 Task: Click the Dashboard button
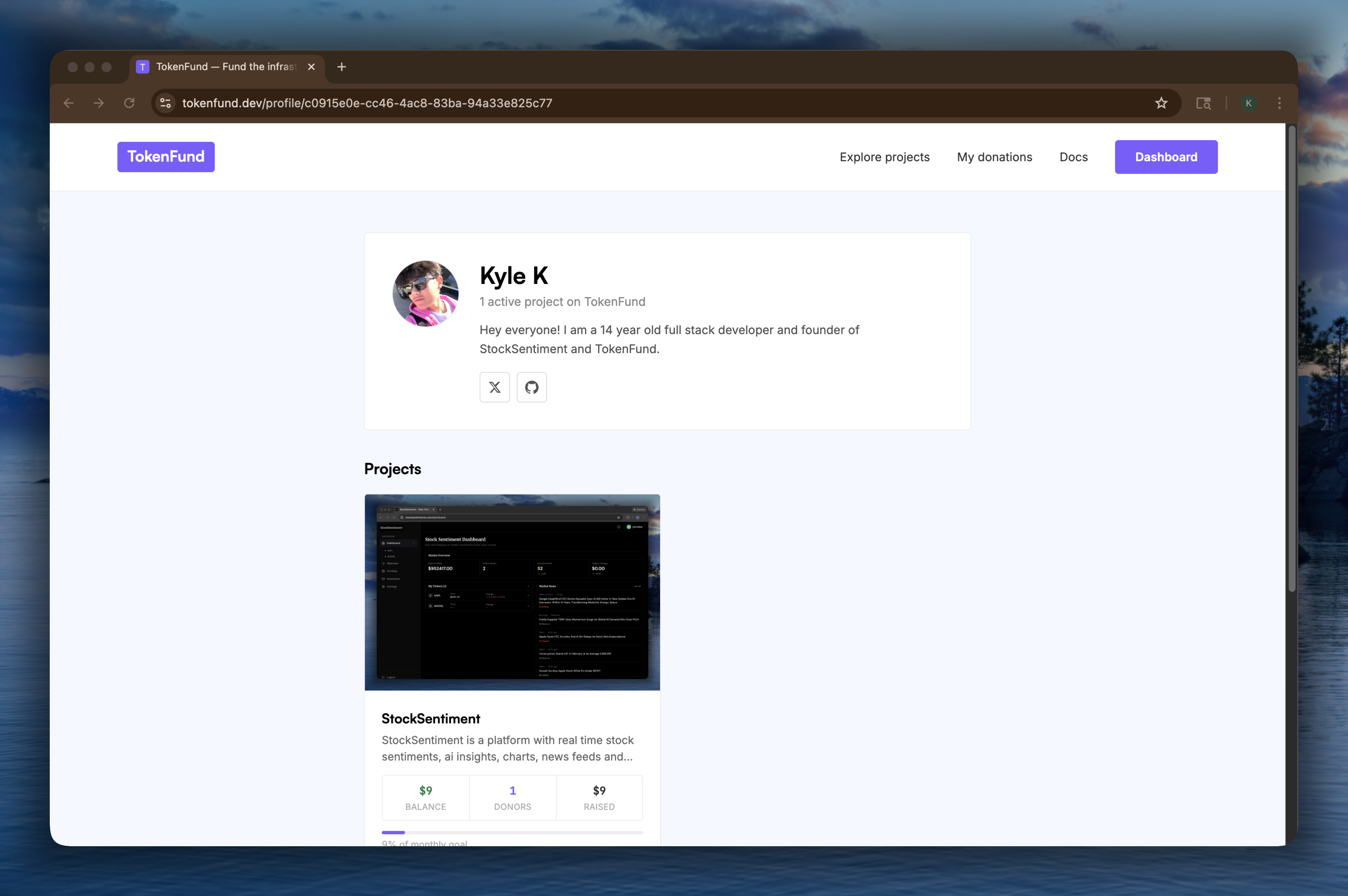[1165, 157]
